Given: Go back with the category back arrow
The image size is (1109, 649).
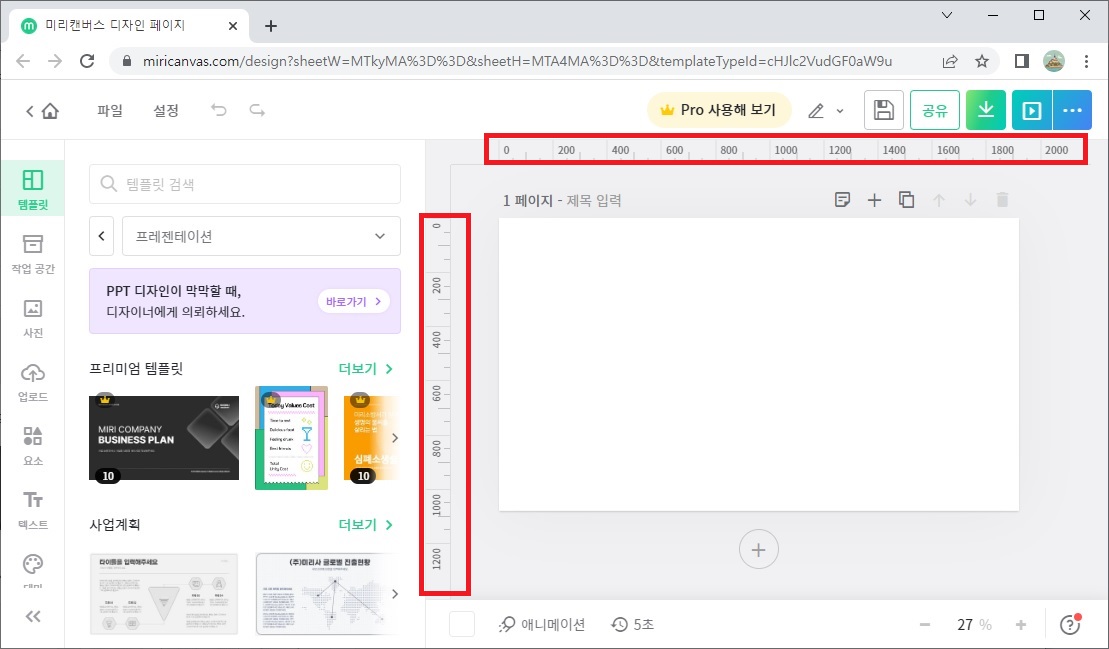Looking at the screenshot, I should (102, 236).
